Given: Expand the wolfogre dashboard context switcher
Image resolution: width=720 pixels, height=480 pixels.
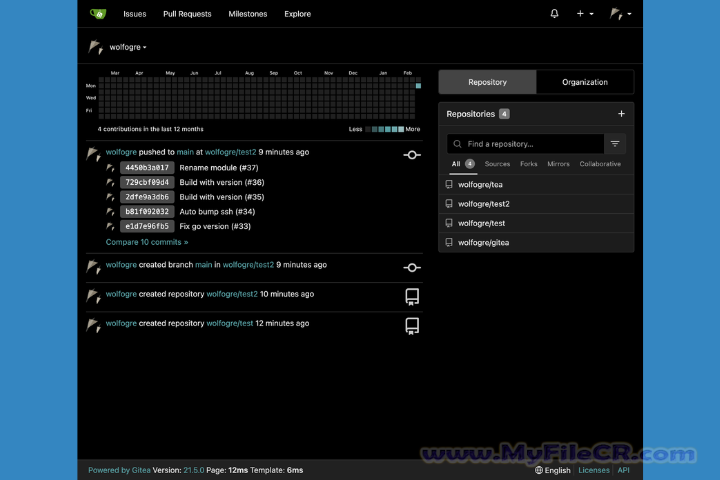Looking at the screenshot, I should pyautogui.click(x=128, y=47).
